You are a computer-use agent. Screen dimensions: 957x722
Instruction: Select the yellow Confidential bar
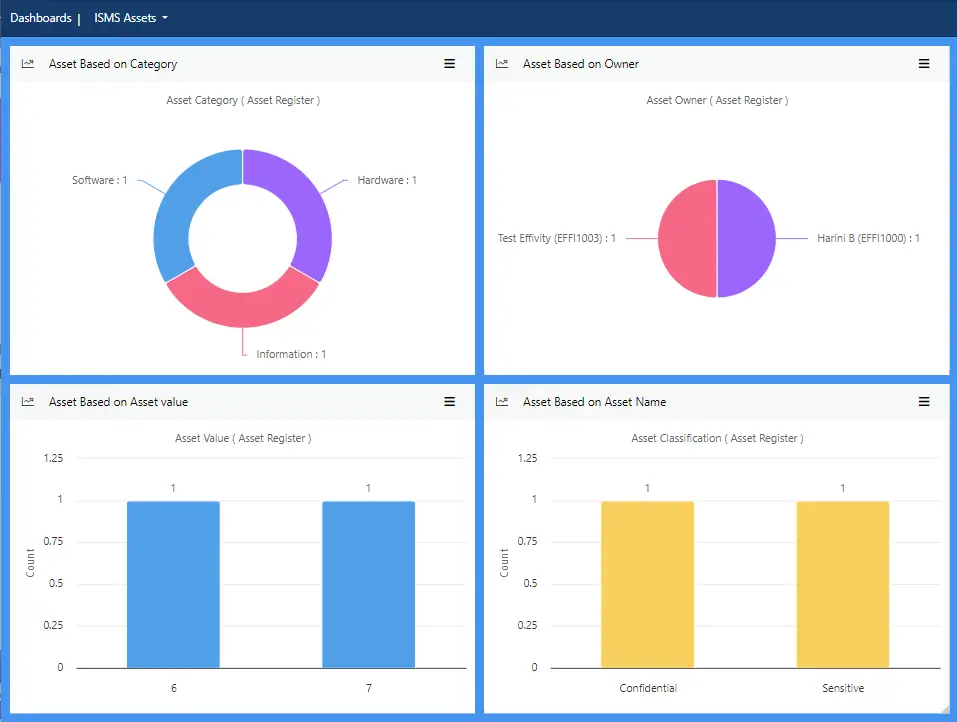click(x=647, y=584)
